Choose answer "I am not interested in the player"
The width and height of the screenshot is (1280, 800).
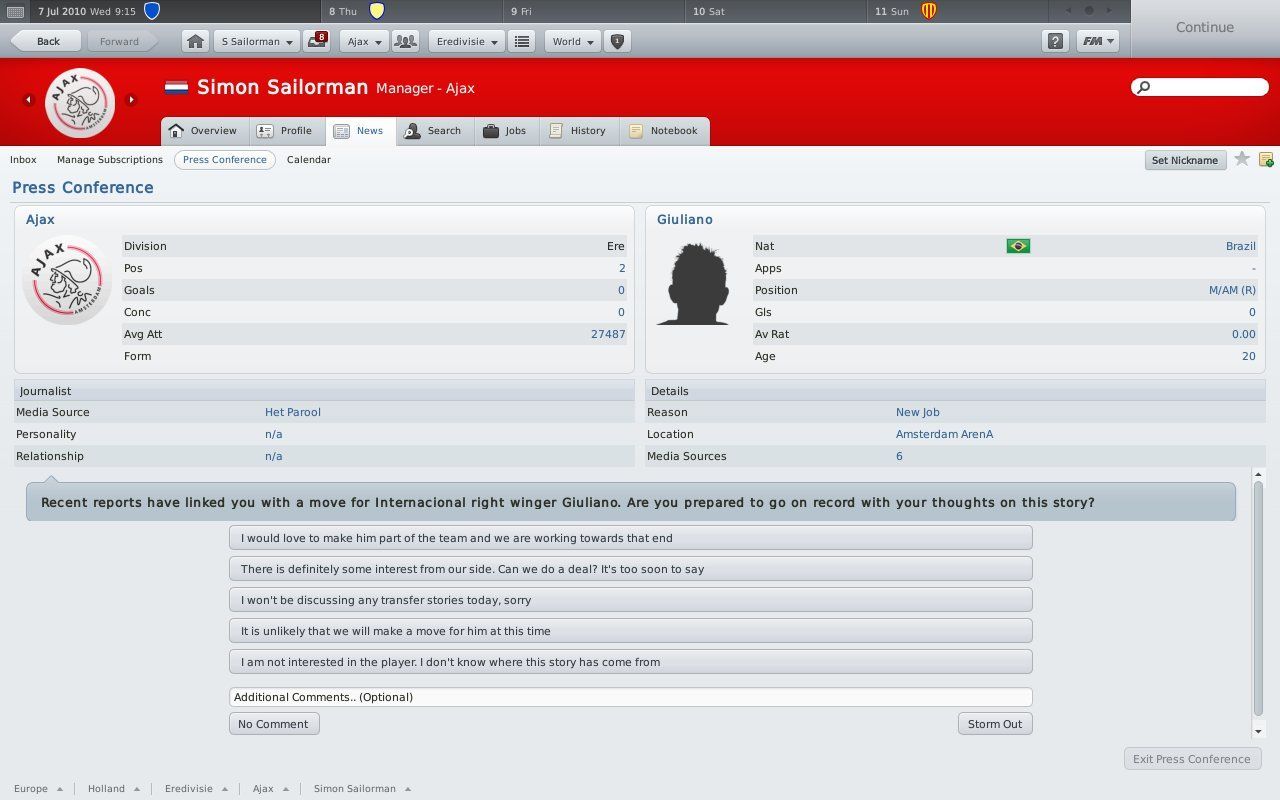(630, 662)
